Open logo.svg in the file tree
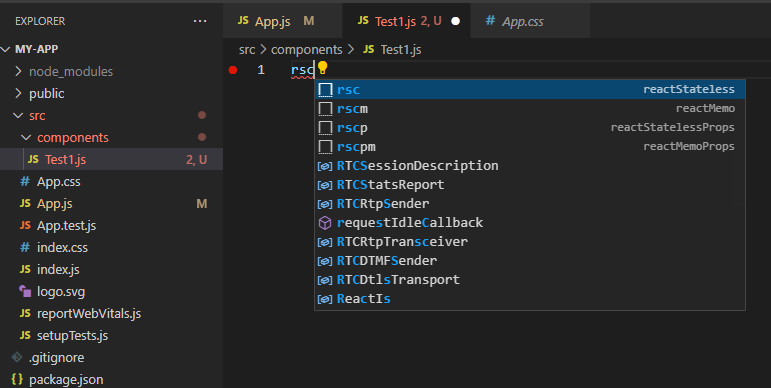 [111, 291]
